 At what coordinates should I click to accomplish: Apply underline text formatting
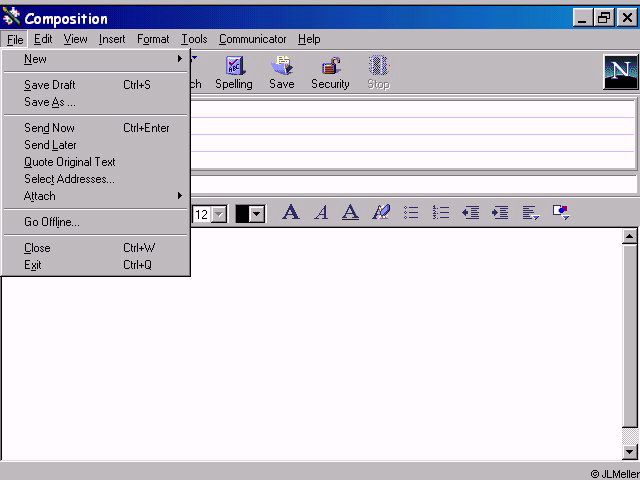click(x=350, y=213)
